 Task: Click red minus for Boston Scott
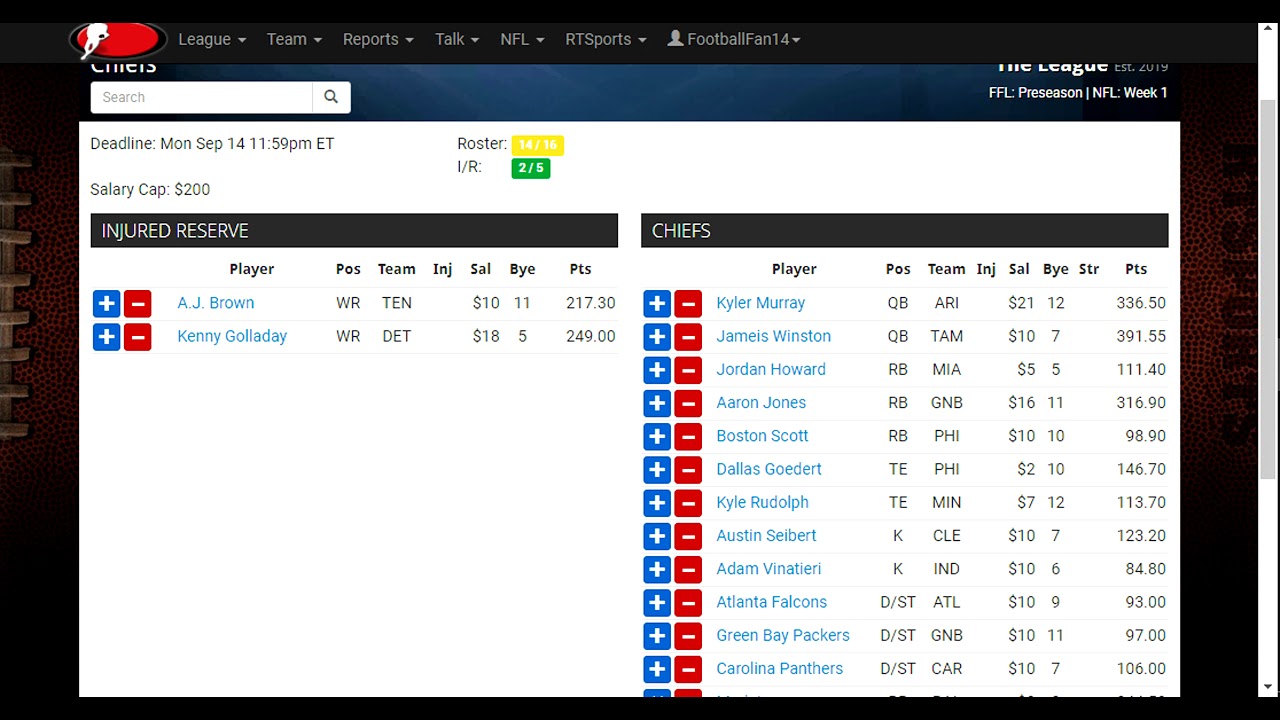[x=688, y=437]
